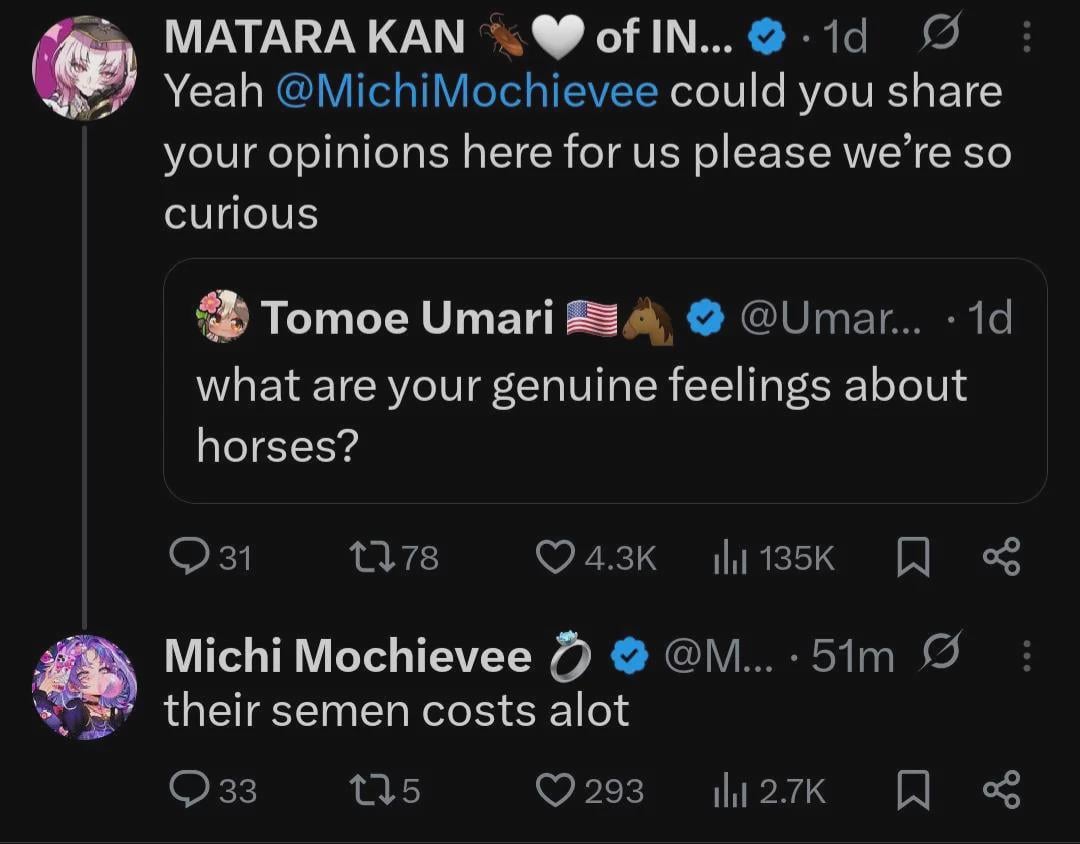
Task: Open more options on Michi's reply
Action: (x=1024, y=656)
